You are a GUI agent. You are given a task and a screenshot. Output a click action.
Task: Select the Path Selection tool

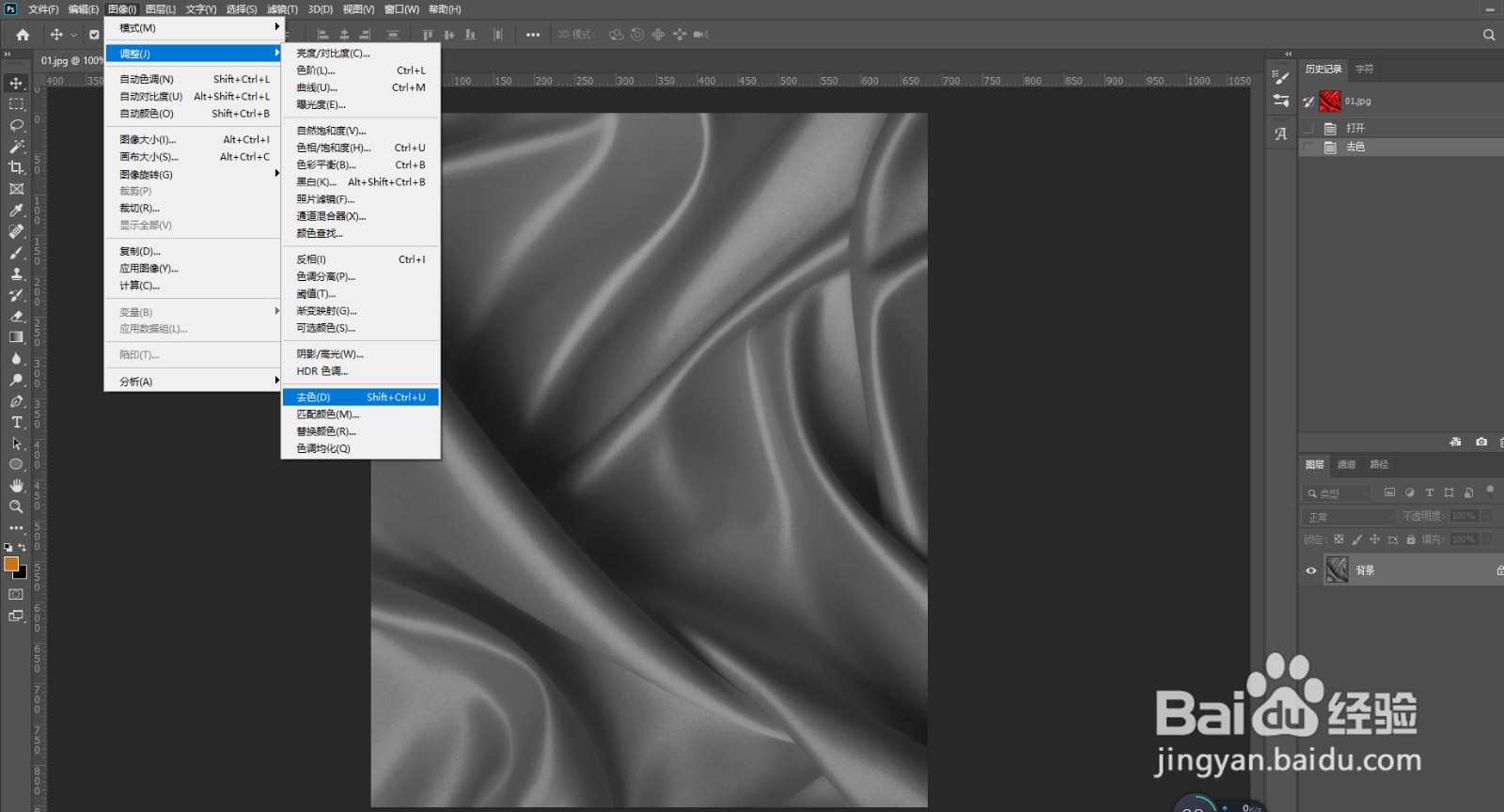click(x=16, y=444)
